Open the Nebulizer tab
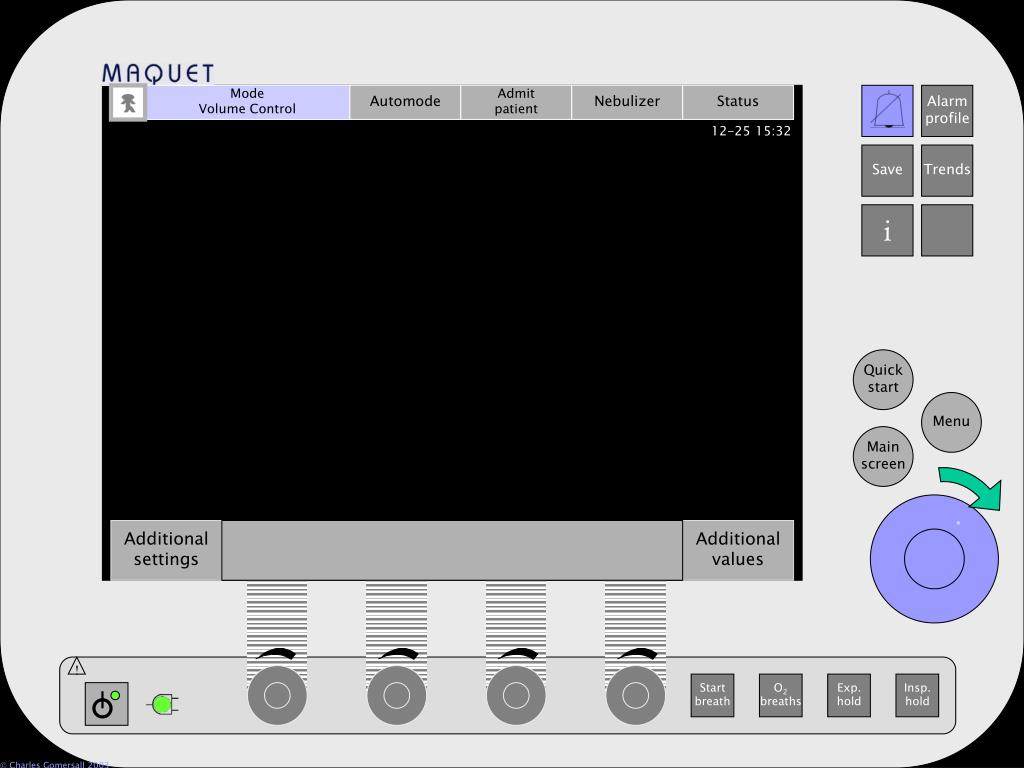The height and width of the screenshot is (768, 1024). [x=627, y=102]
